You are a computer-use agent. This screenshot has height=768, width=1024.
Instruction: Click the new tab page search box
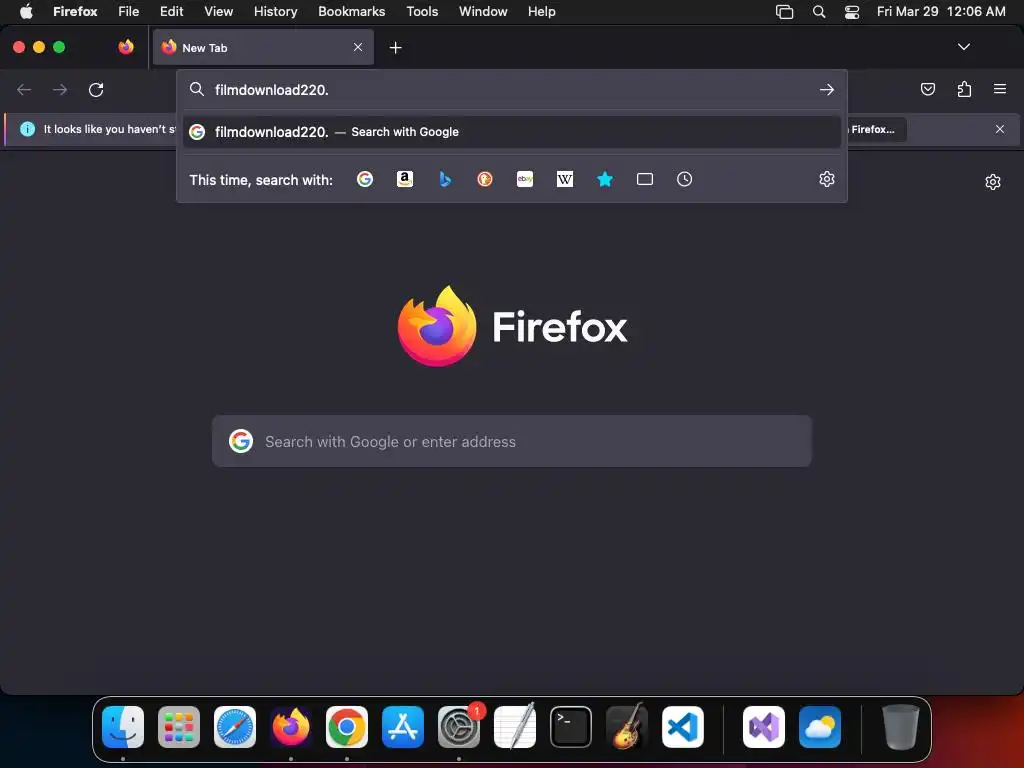coord(511,441)
